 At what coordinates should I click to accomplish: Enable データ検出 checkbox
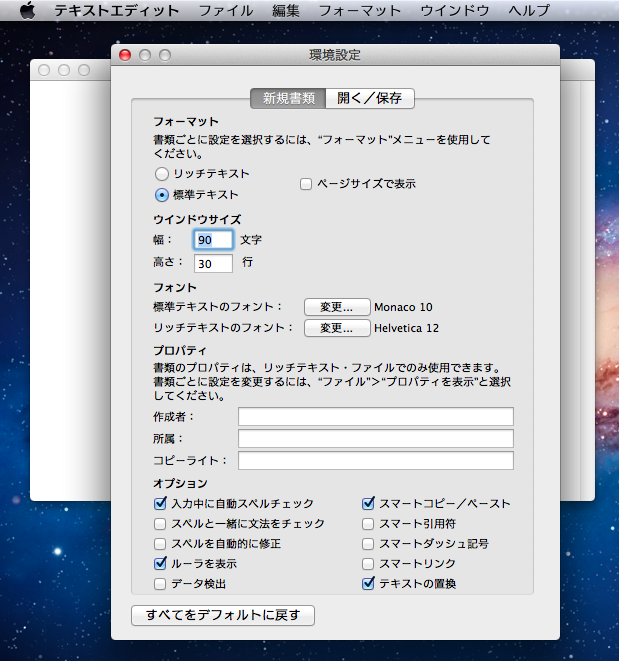(x=160, y=584)
